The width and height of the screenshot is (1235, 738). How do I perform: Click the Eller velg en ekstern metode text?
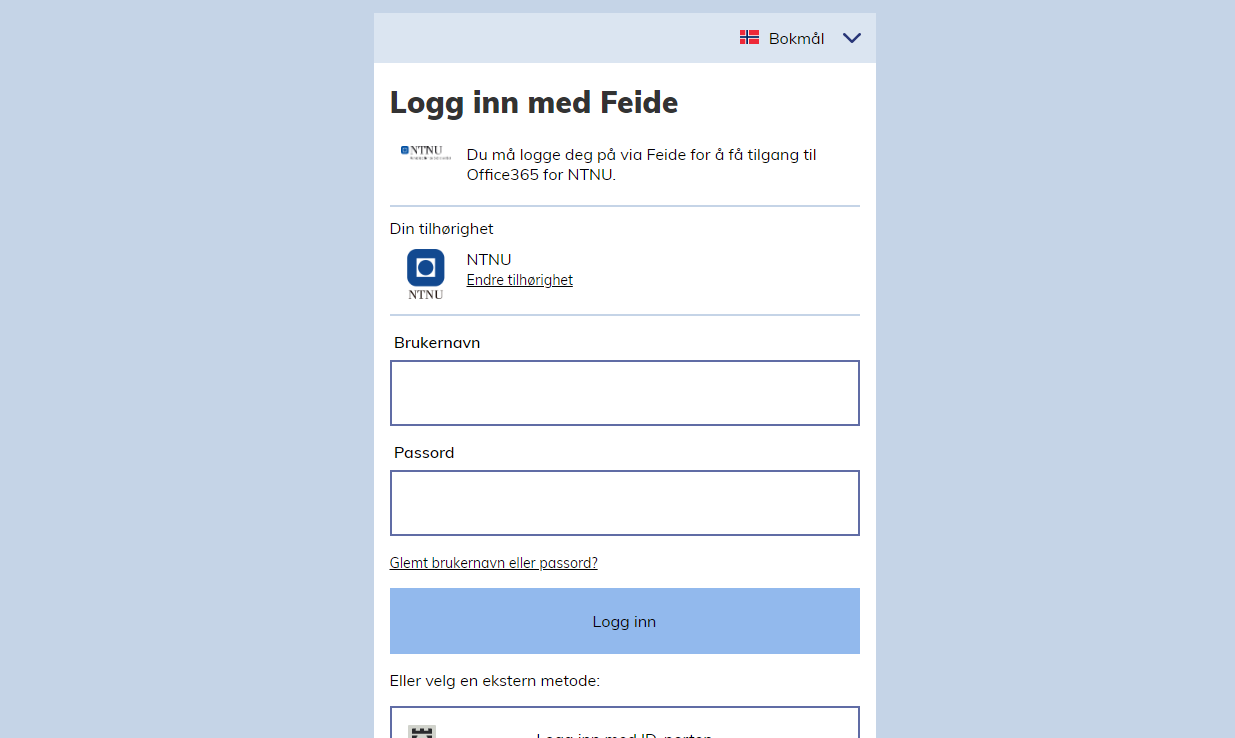(495, 681)
